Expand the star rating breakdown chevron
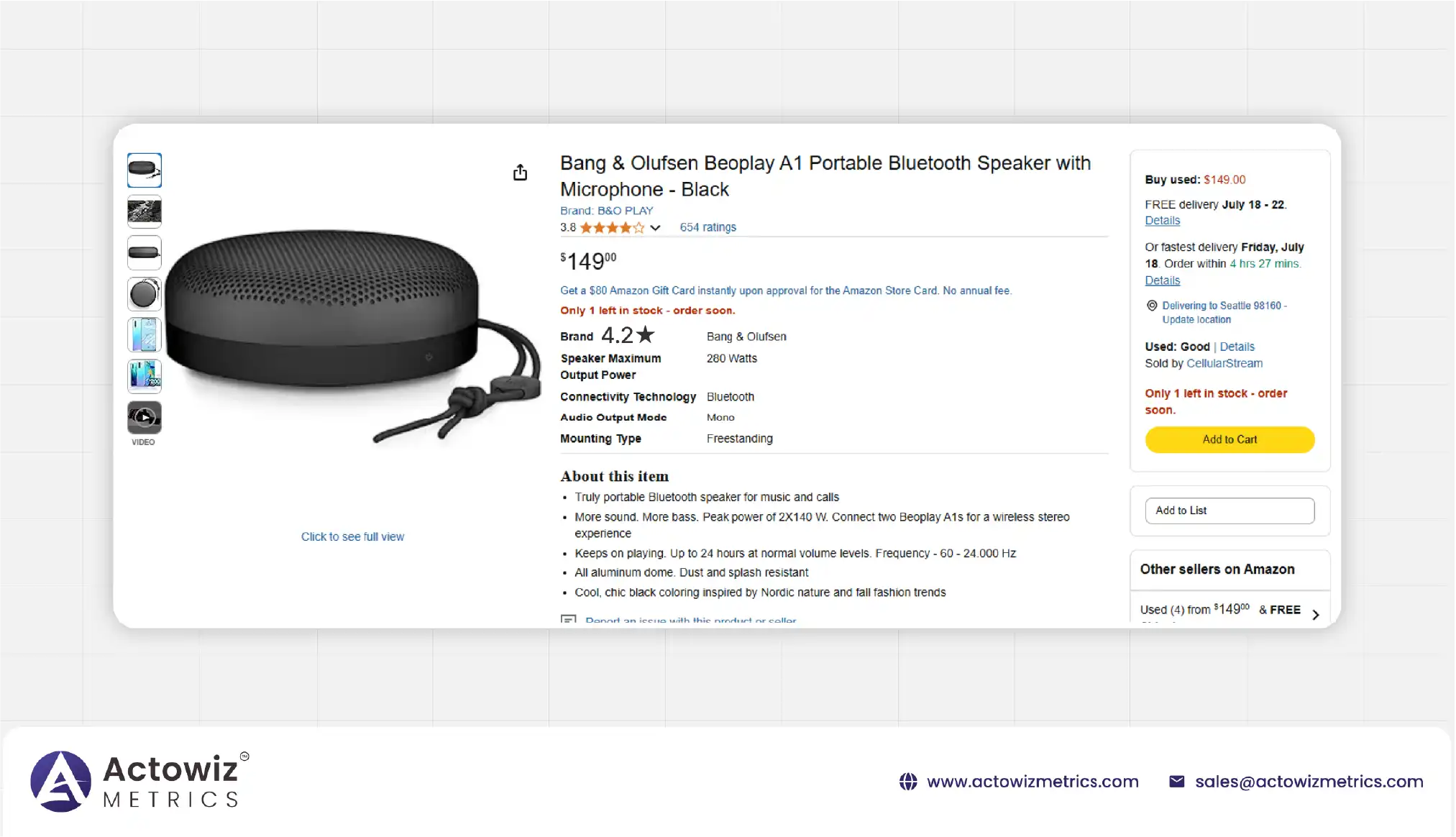 [656, 228]
